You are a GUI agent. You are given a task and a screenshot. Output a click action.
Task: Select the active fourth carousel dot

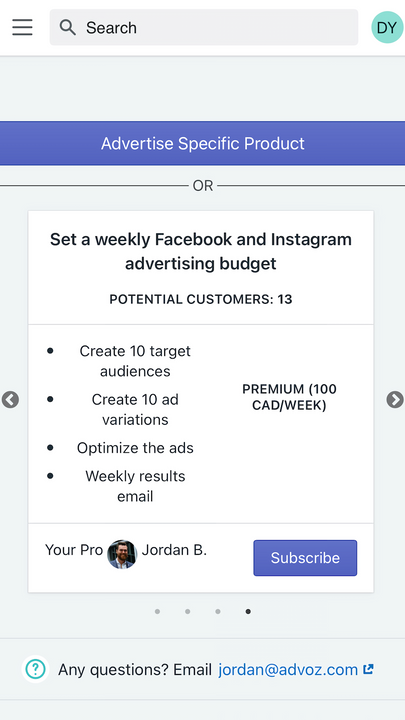pos(248,612)
